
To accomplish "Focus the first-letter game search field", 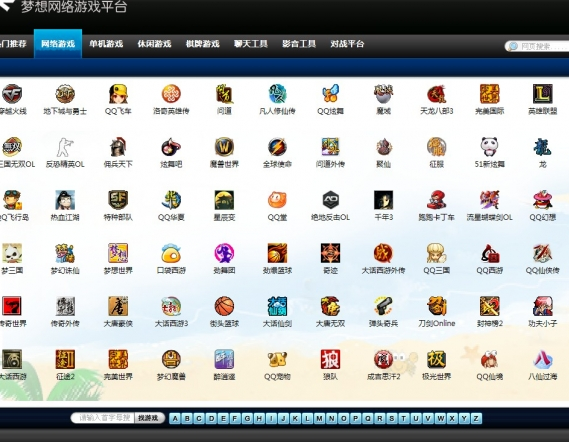I will click(103, 418).
